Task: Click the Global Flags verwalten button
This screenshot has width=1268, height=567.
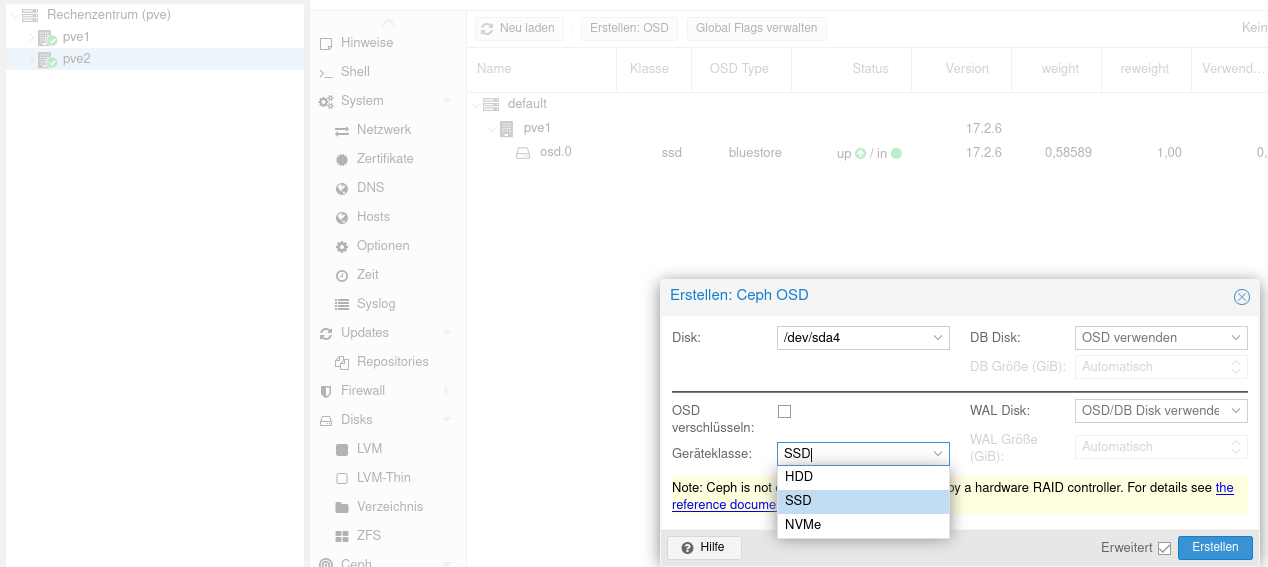Action: pos(756,29)
